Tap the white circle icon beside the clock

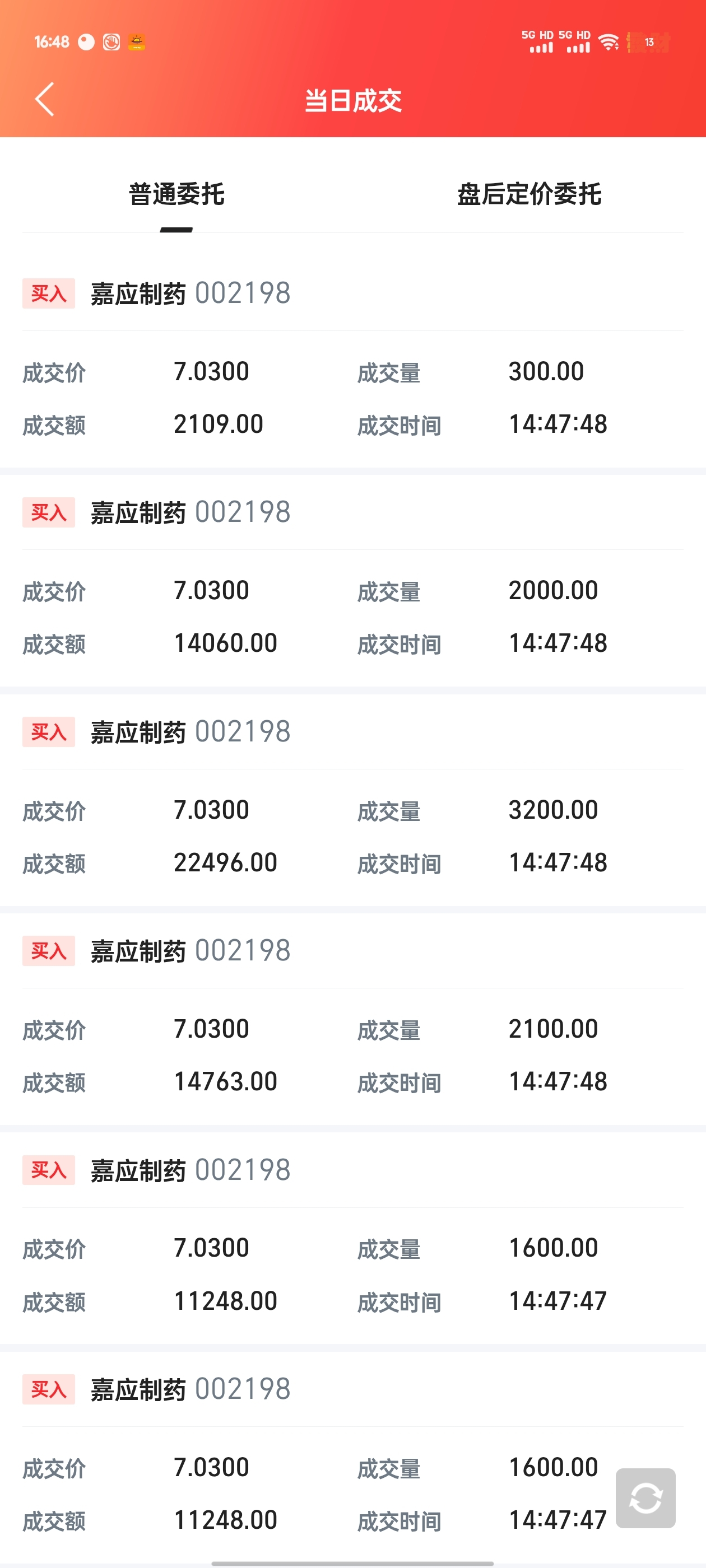(x=86, y=42)
